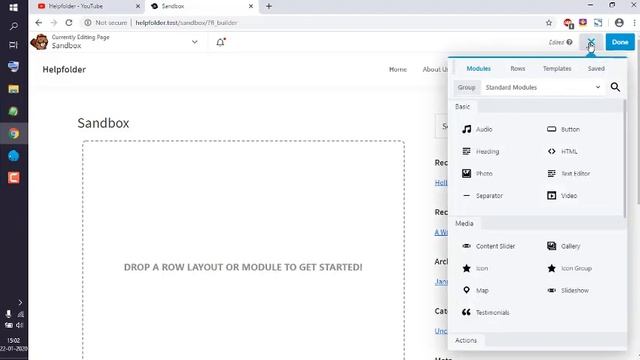Add the HTML module
The image size is (640, 360).
point(562,151)
